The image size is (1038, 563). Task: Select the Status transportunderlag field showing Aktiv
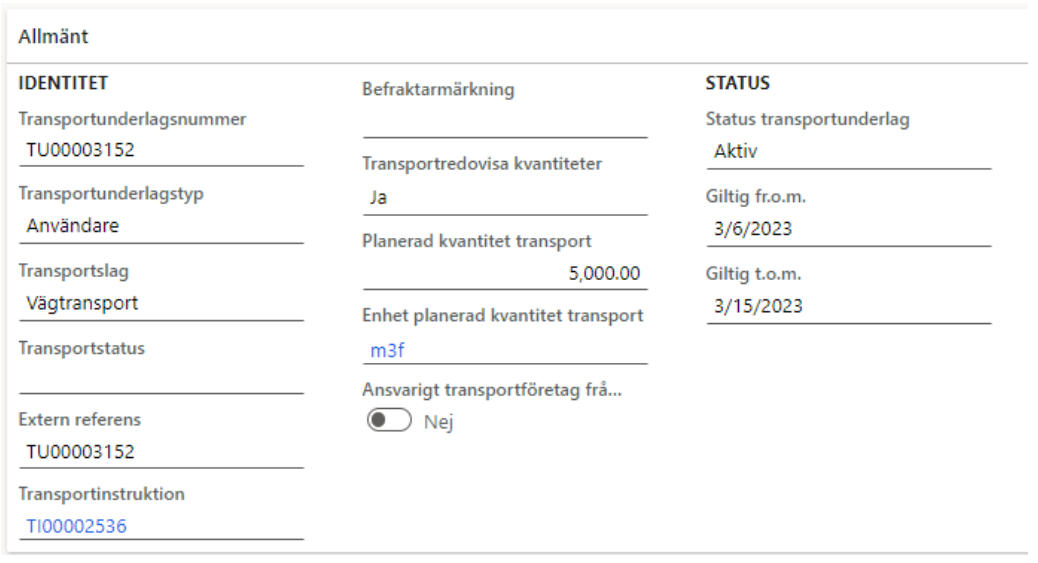(x=848, y=152)
